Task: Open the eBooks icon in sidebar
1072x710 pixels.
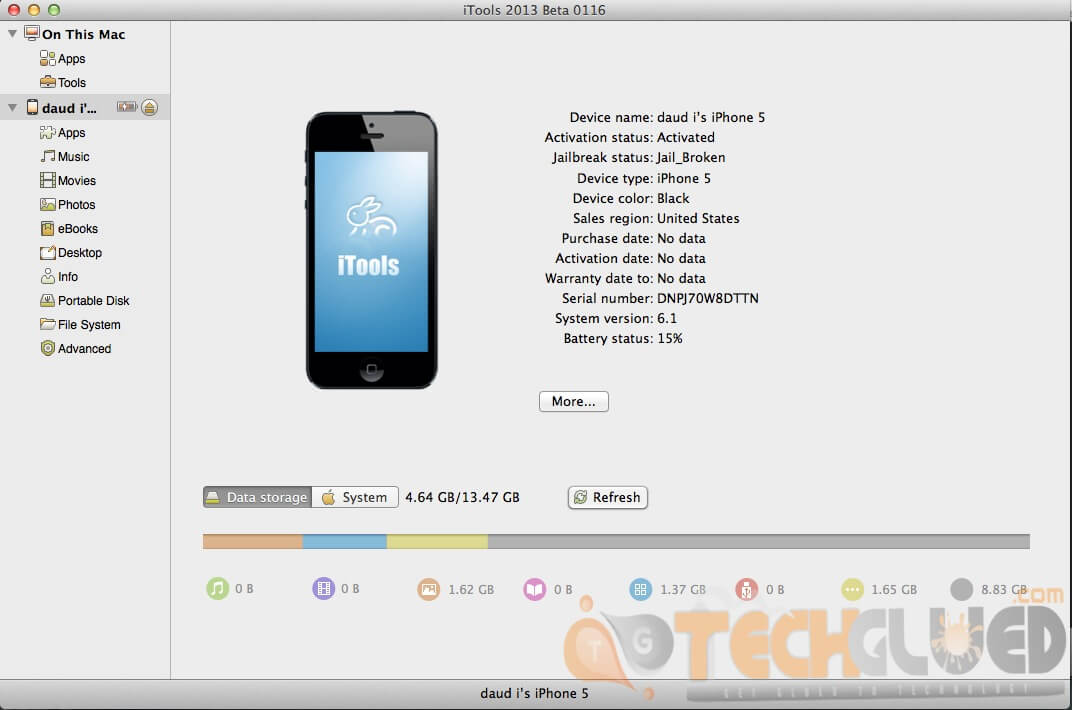Action: (x=47, y=228)
